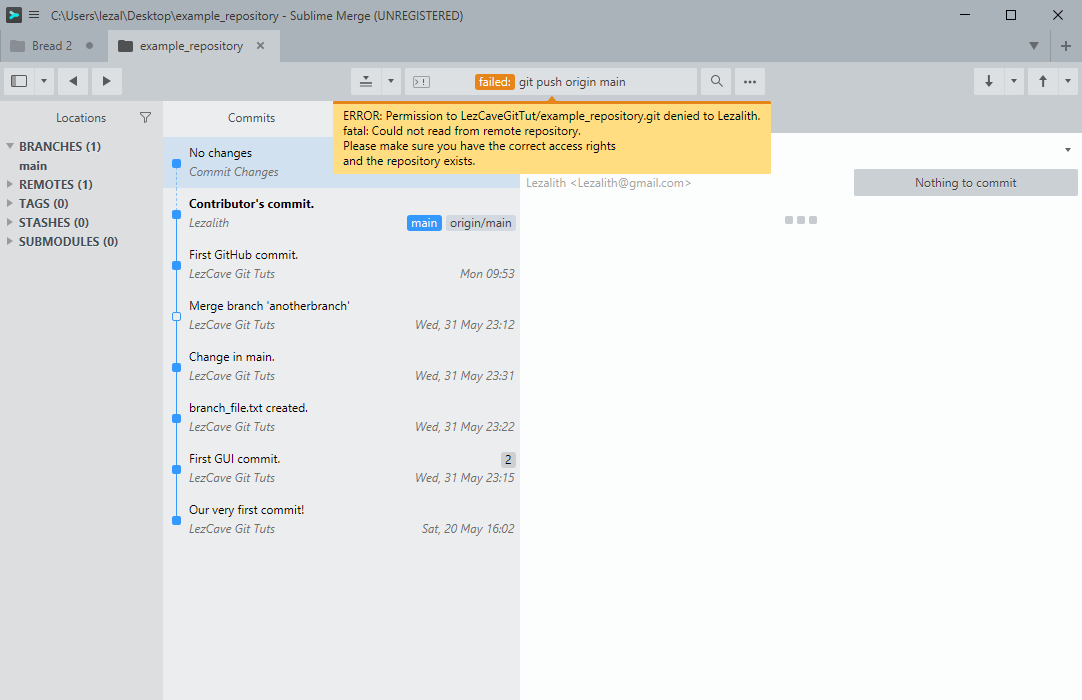Viewport: 1082px width, 700px height.
Task: Click the 2 badge on First GUI commit
Action: point(508,460)
